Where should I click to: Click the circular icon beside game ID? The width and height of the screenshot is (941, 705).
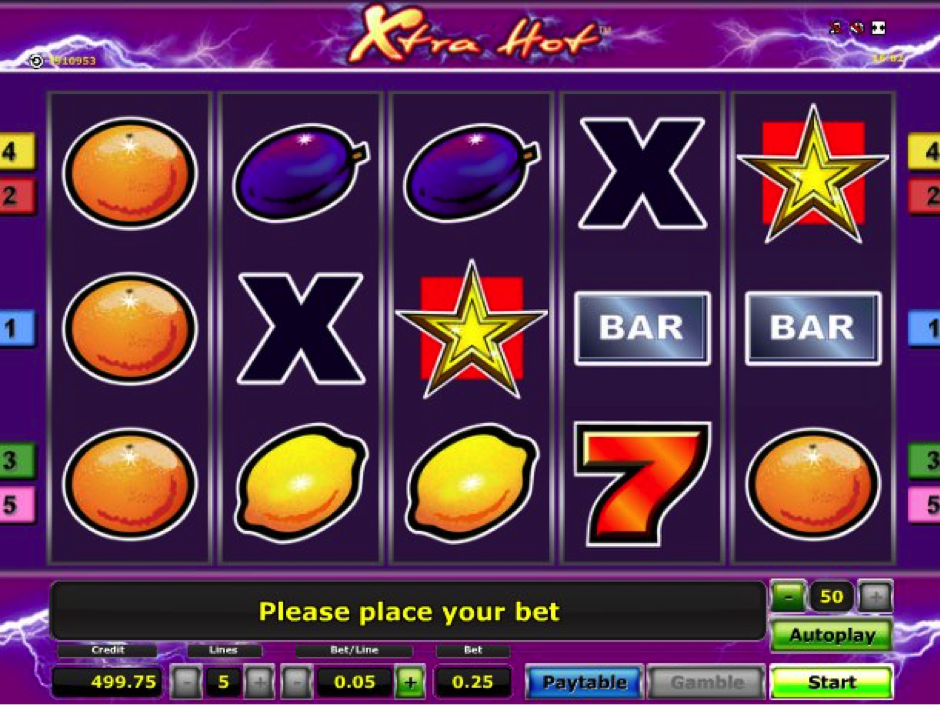pyautogui.click(x=36, y=61)
